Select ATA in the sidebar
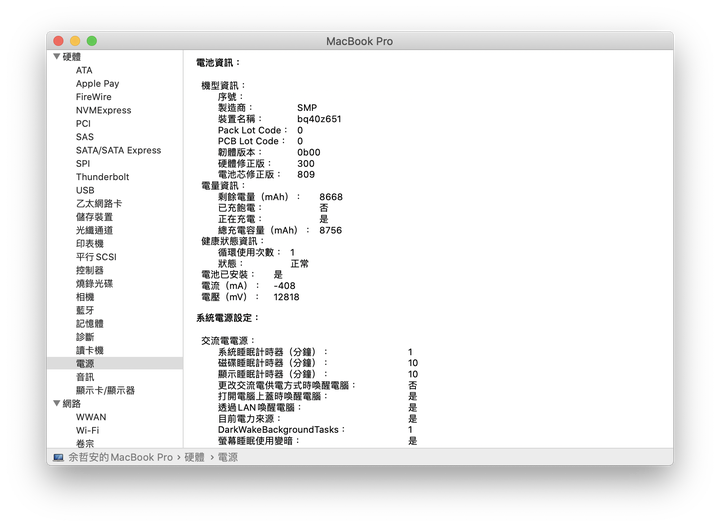The image size is (720, 527). (x=84, y=70)
